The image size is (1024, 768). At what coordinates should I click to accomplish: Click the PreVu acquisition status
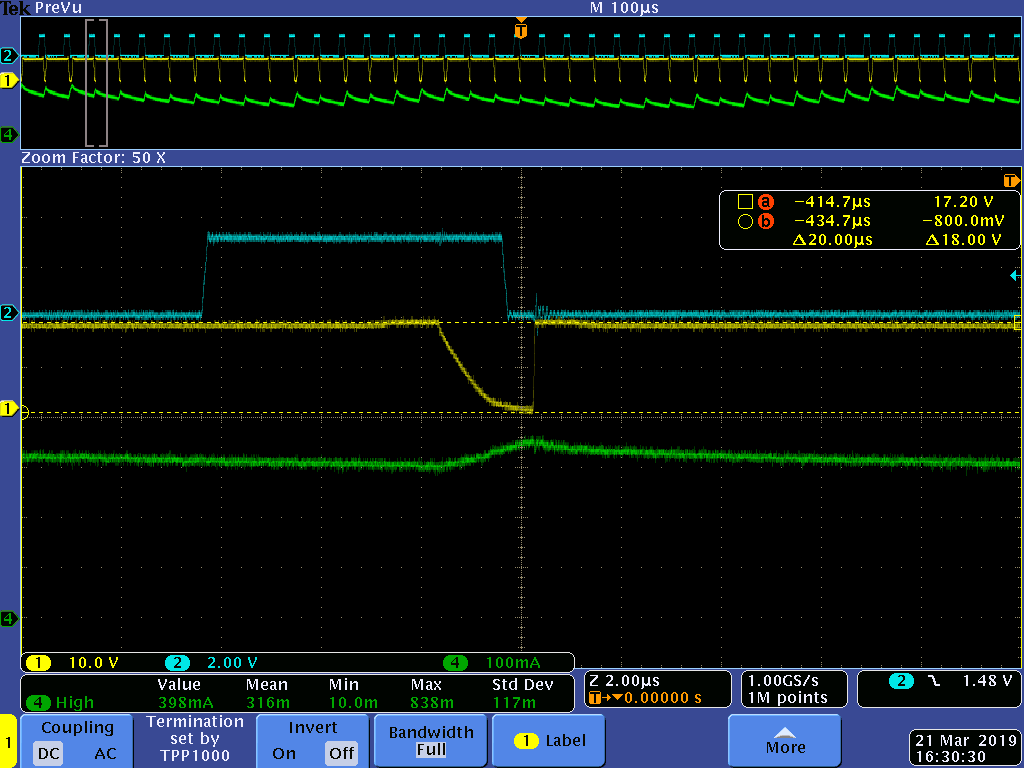tap(58, 8)
